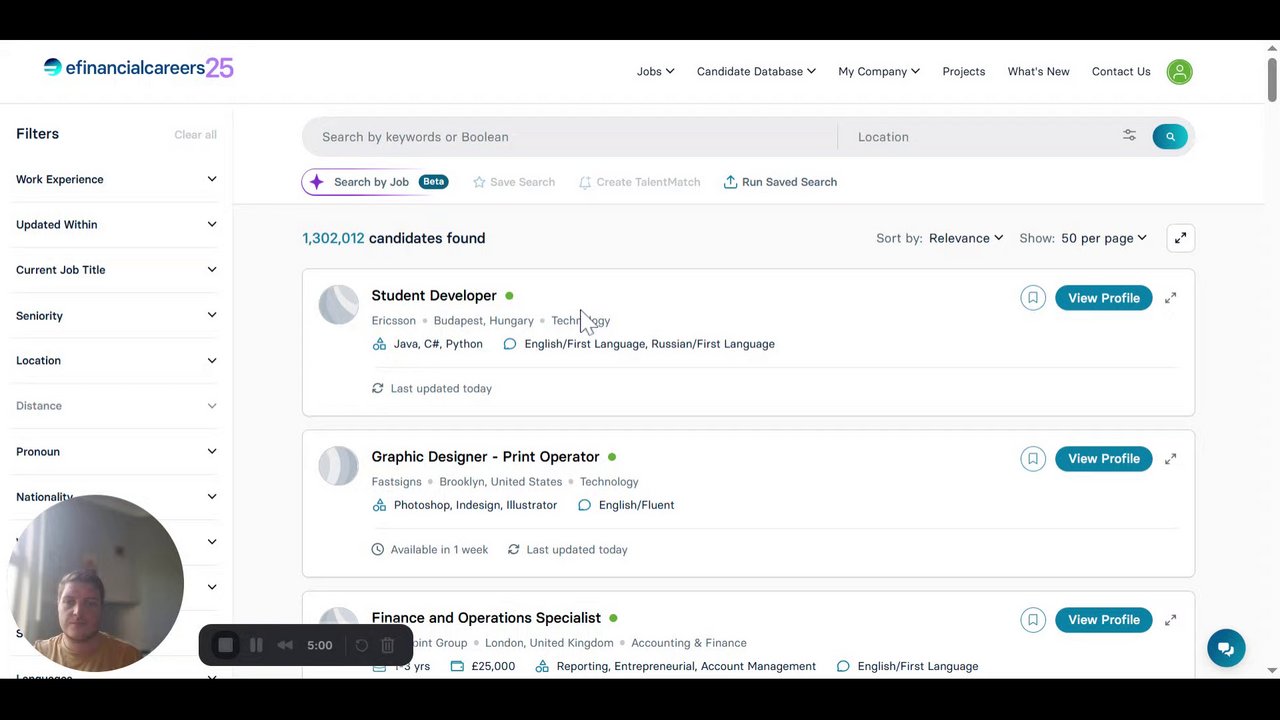This screenshot has width=1280, height=720.
Task: Bookmark the Graphic Designer candidate
Action: (1033, 459)
